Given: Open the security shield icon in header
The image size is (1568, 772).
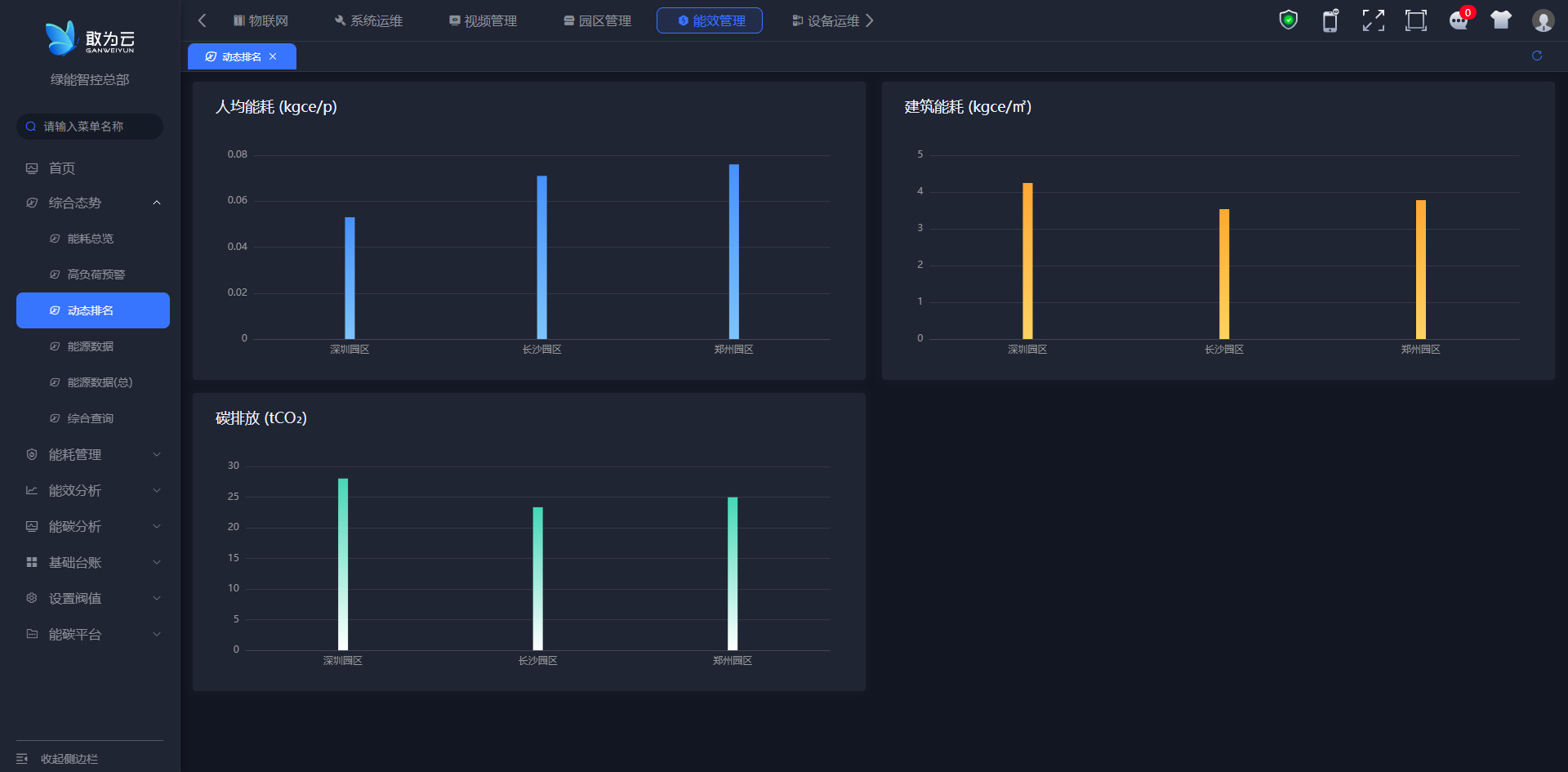Looking at the screenshot, I should click(1288, 20).
